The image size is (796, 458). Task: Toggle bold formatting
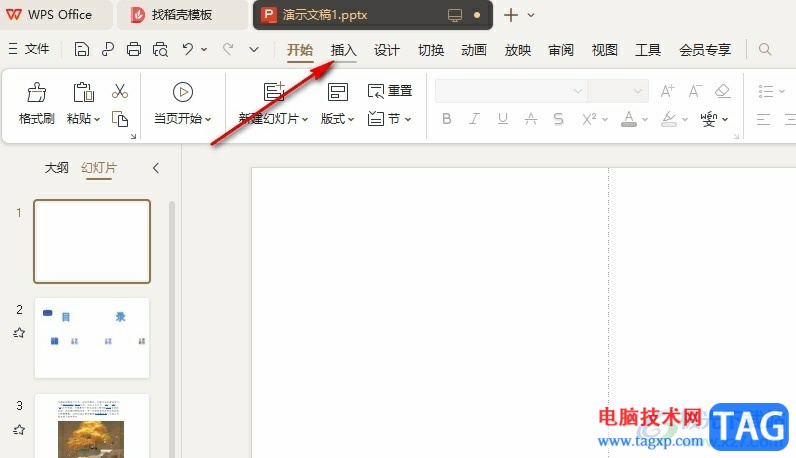click(x=447, y=119)
